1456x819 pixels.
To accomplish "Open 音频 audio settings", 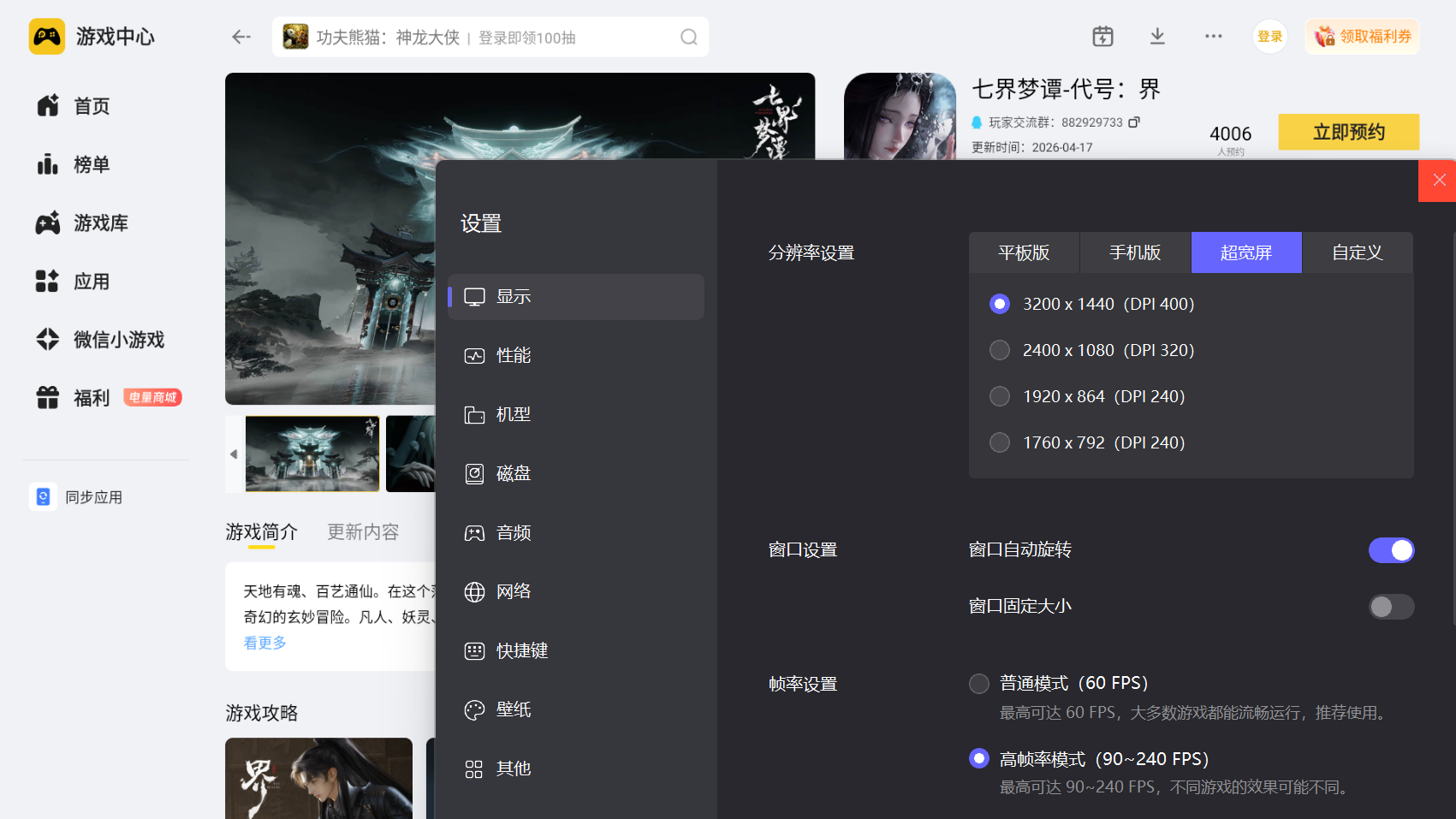I will click(x=576, y=533).
